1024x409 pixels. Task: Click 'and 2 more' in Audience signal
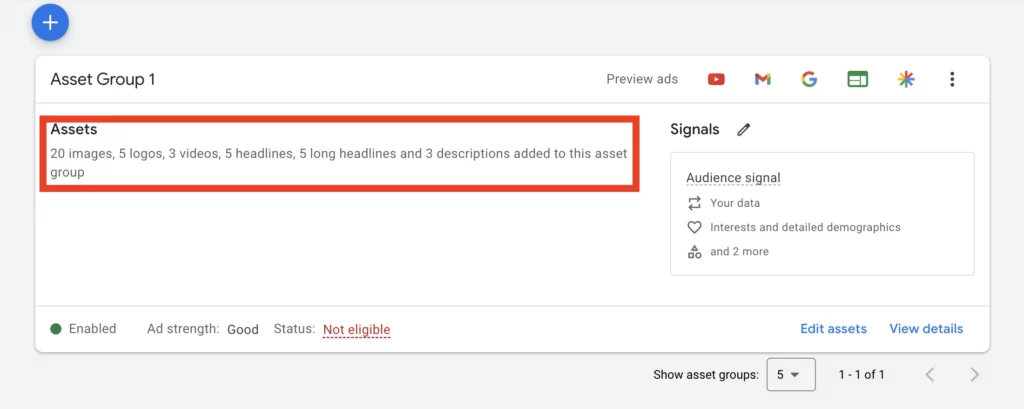pos(739,252)
